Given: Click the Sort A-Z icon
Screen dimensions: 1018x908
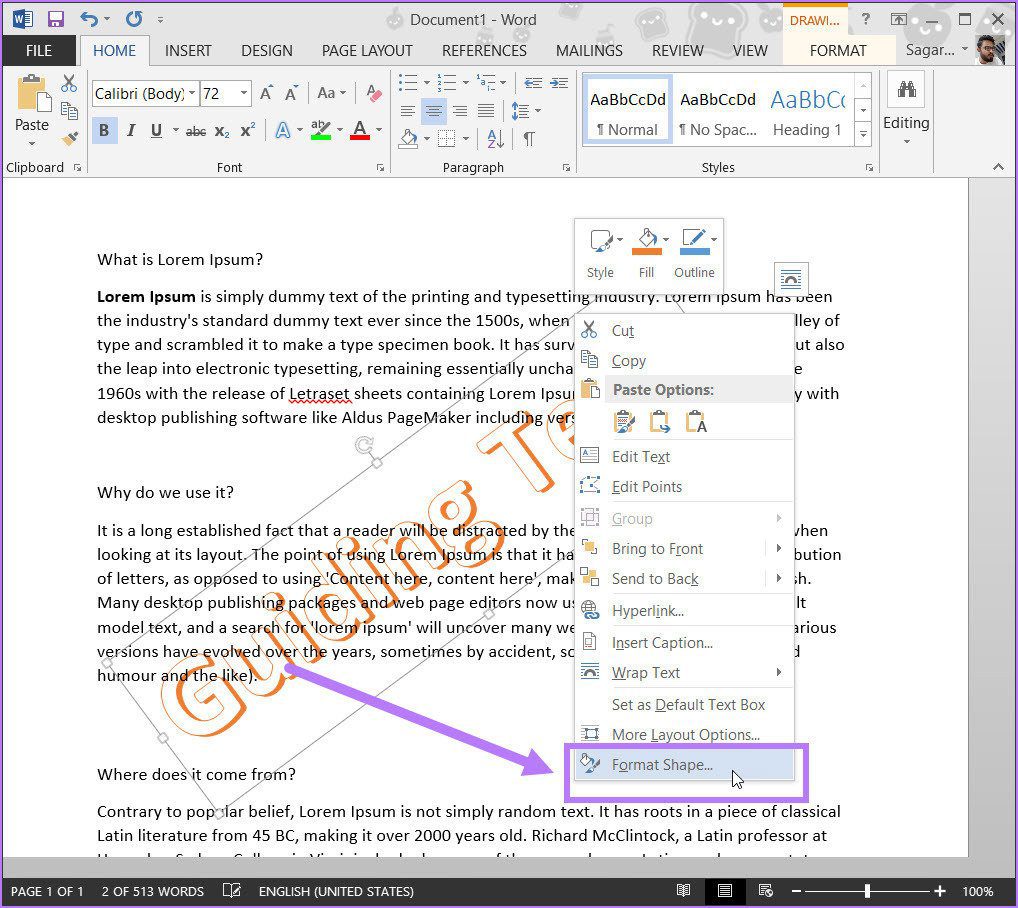Looking at the screenshot, I should tap(495, 139).
